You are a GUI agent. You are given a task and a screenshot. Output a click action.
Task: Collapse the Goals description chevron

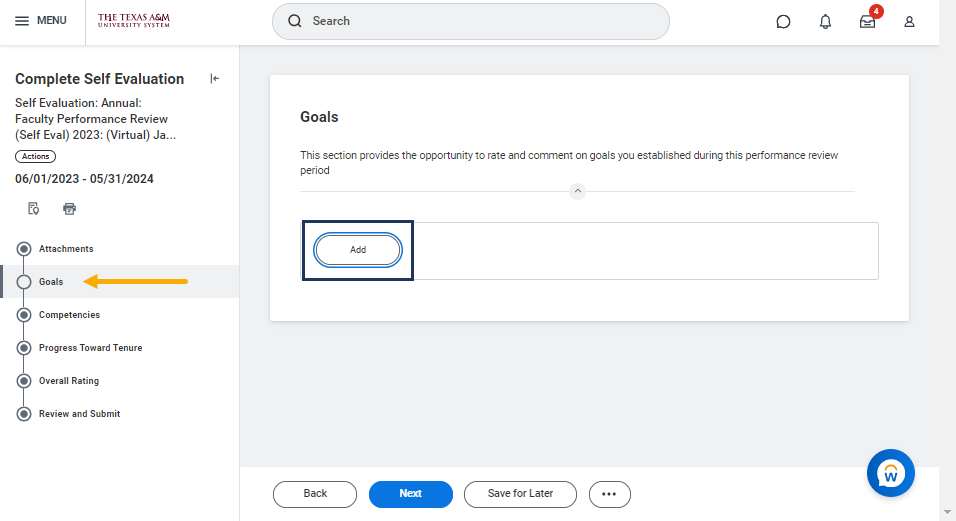pos(577,191)
